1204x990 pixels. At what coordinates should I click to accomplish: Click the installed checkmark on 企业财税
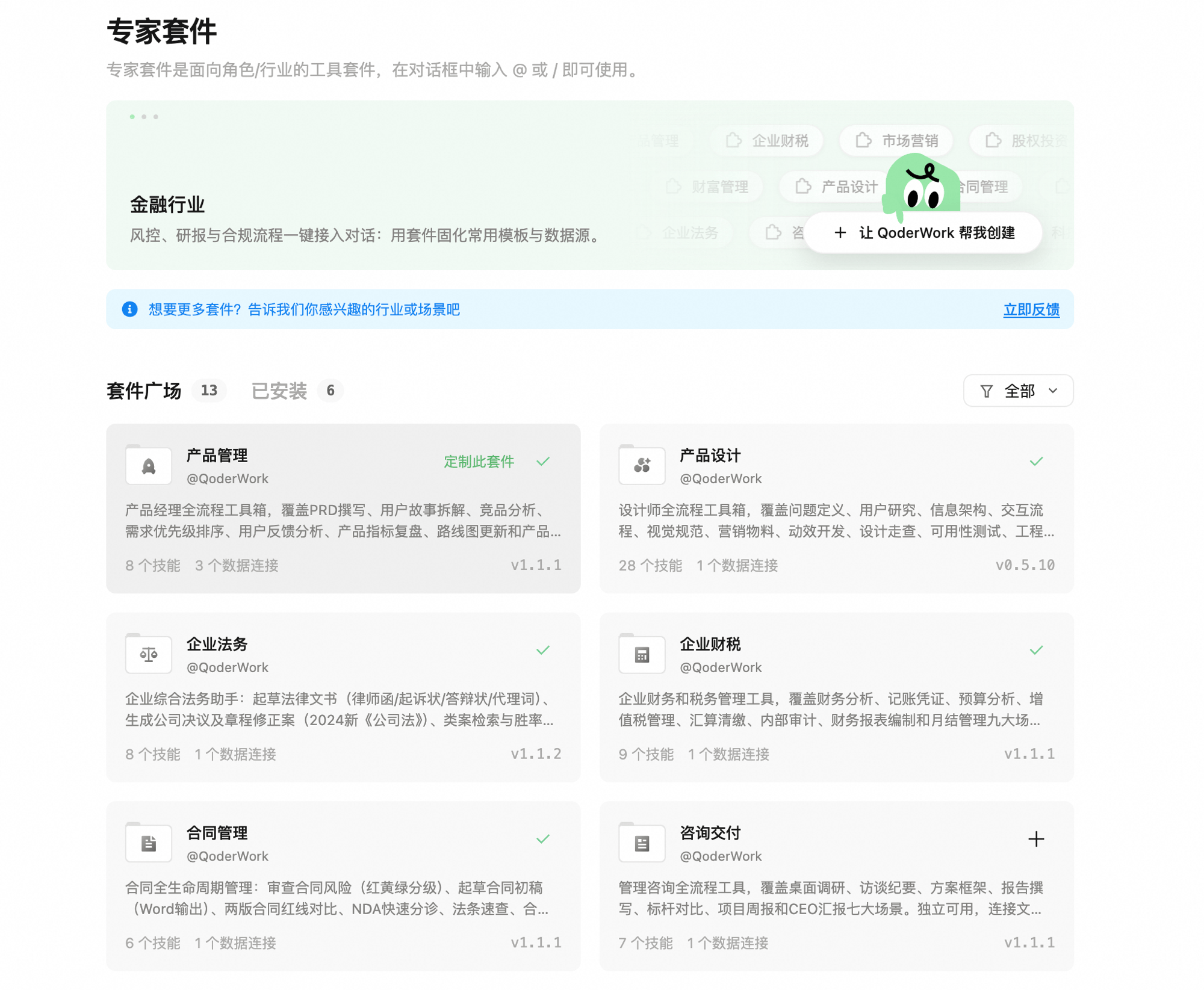point(1036,650)
